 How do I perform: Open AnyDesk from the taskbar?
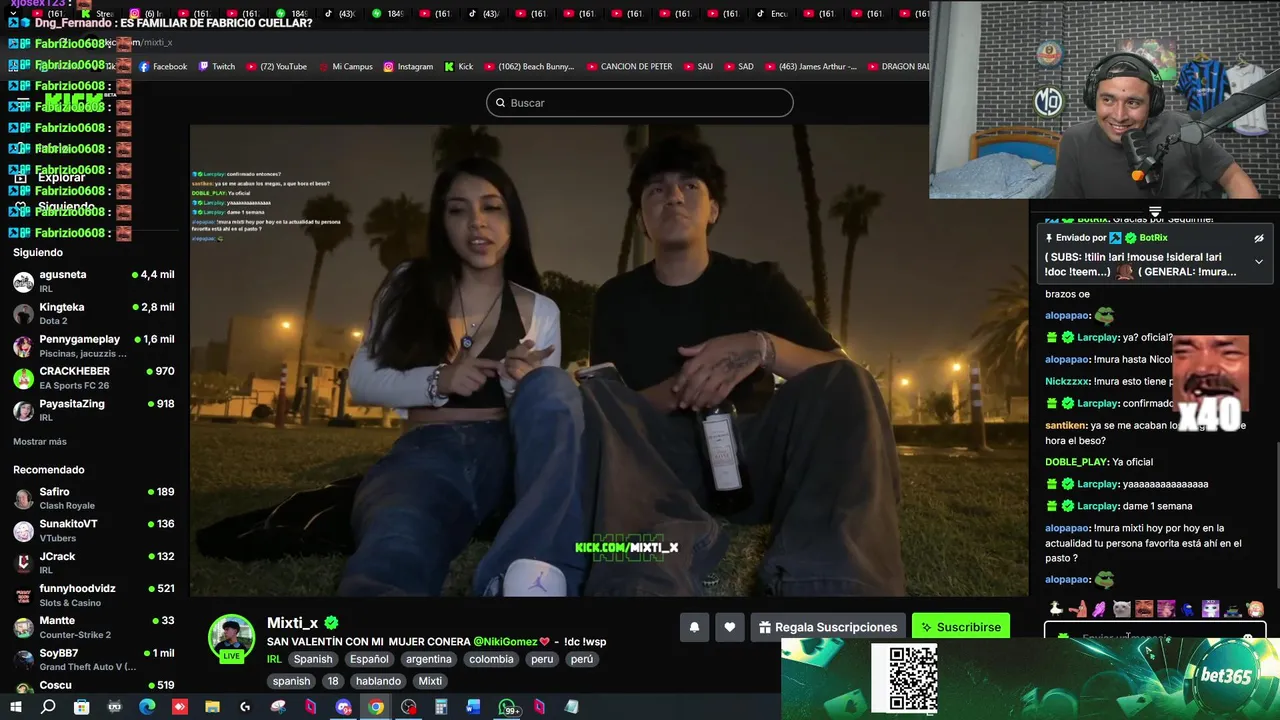tap(180, 707)
